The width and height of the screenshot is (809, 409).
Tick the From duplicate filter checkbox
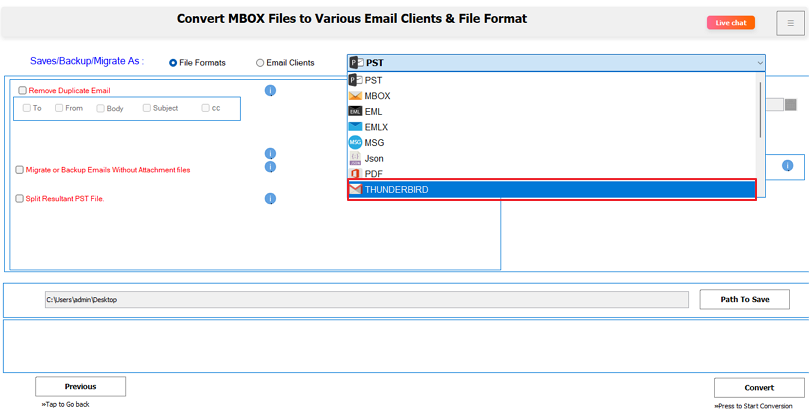[x=59, y=108]
